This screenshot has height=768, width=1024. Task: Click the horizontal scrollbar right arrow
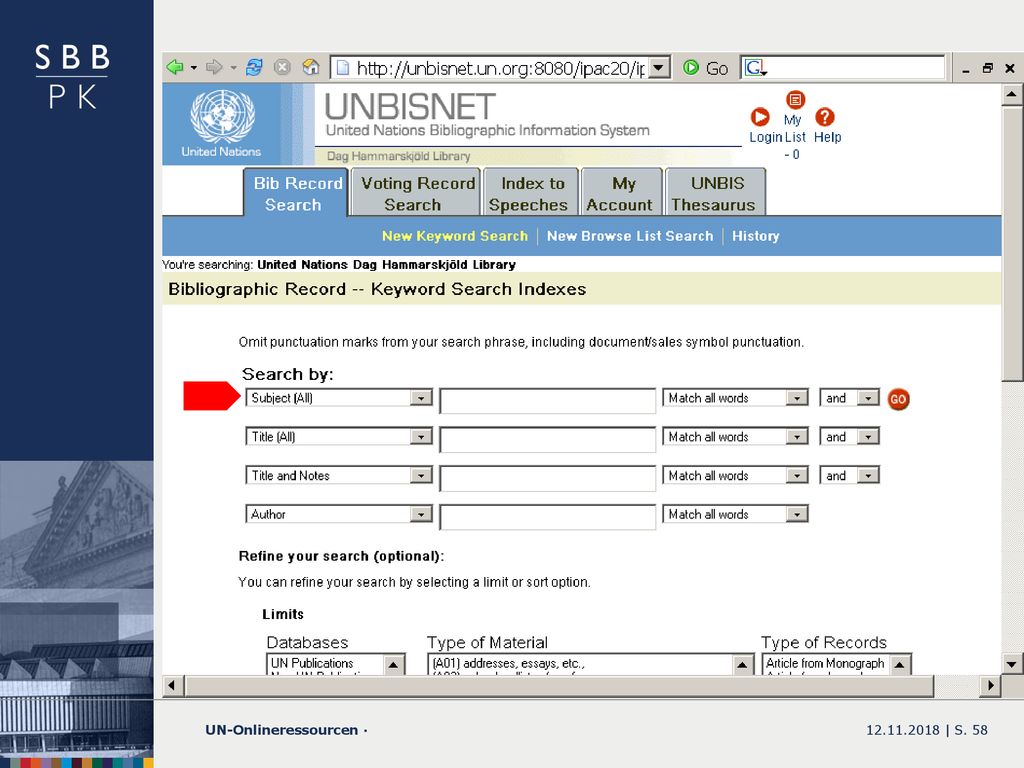(x=991, y=685)
